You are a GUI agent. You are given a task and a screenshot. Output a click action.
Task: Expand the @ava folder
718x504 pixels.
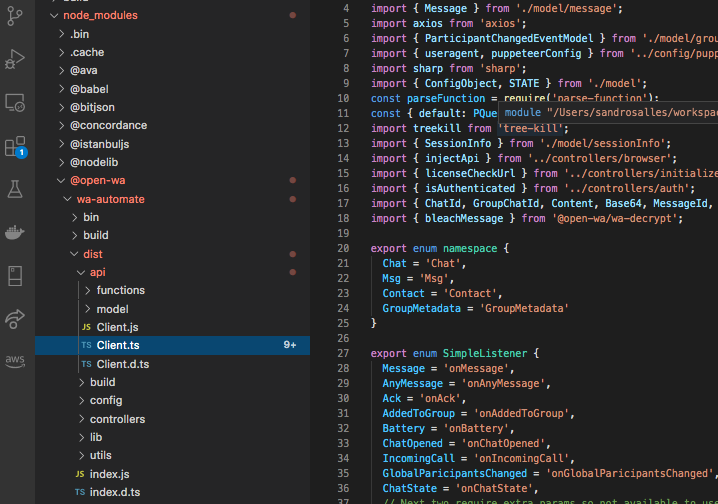point(172,70)
